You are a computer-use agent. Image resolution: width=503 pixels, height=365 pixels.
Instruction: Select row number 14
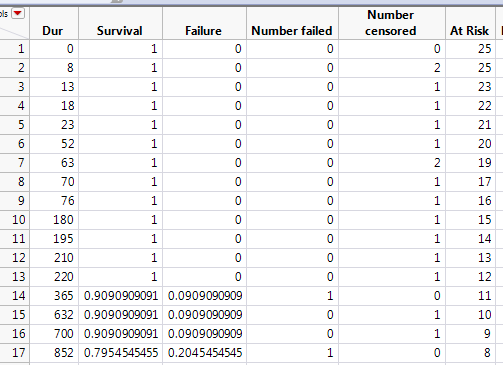15,296
